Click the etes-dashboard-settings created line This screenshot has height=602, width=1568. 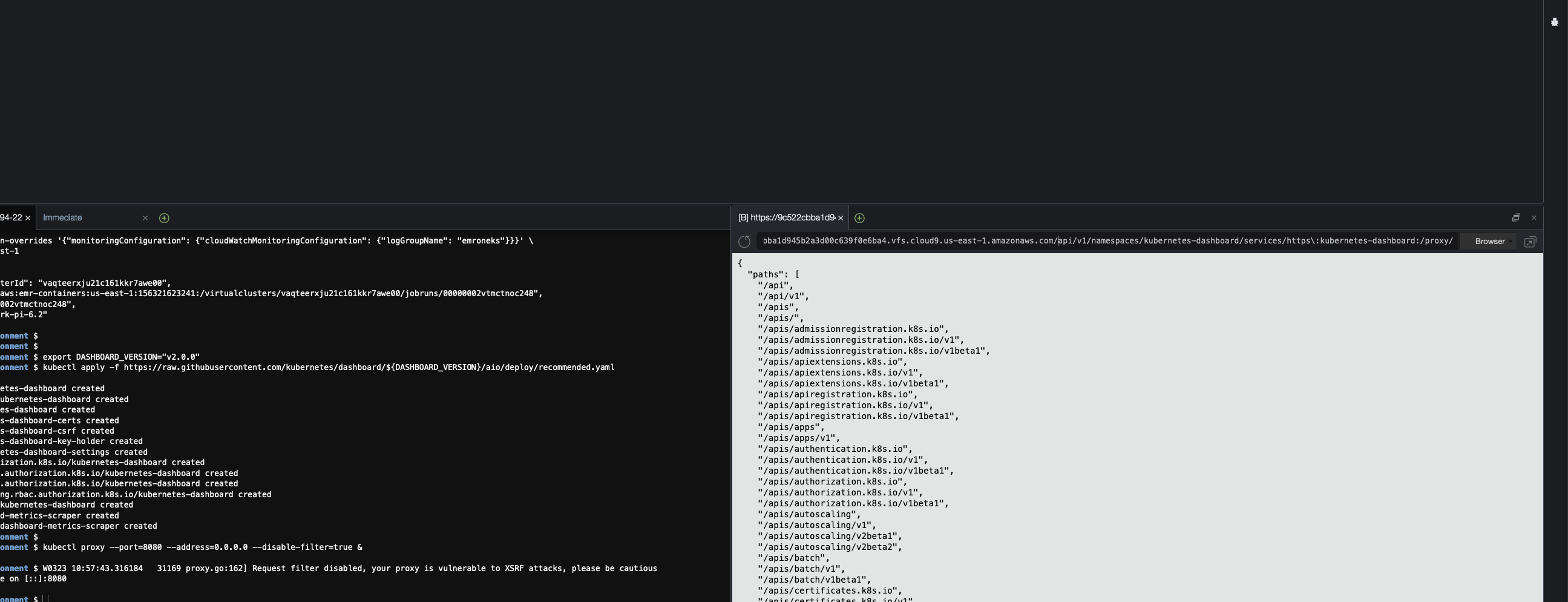point(74,452)
